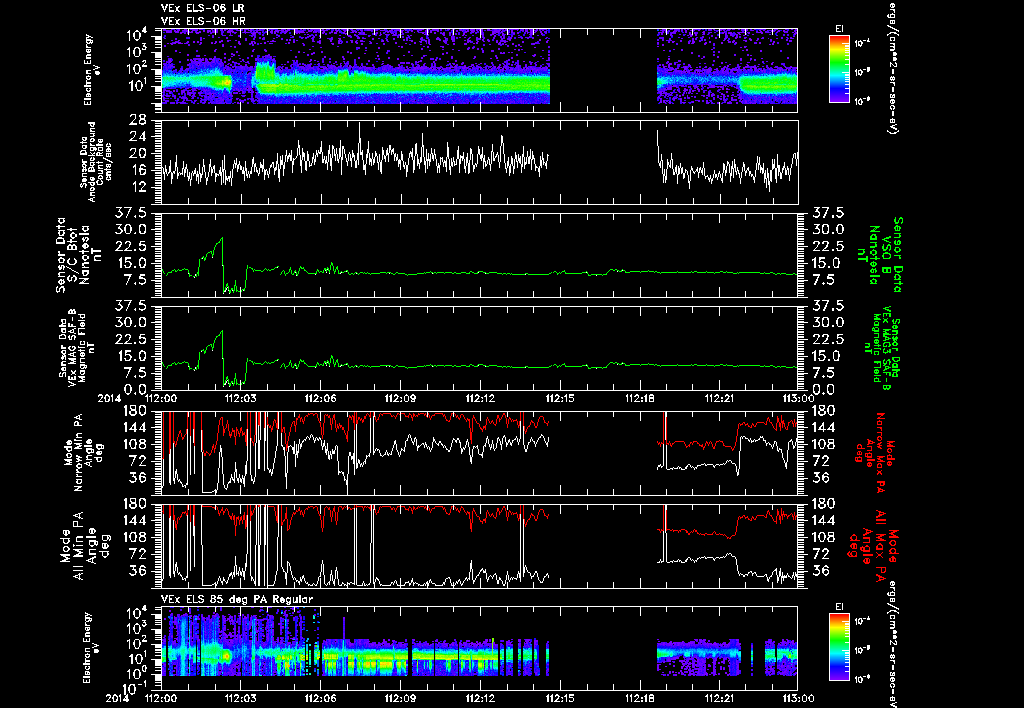
Task: Select the bottom spectrogram color bar
Action: pyautogui.click(x=839, y=647)
